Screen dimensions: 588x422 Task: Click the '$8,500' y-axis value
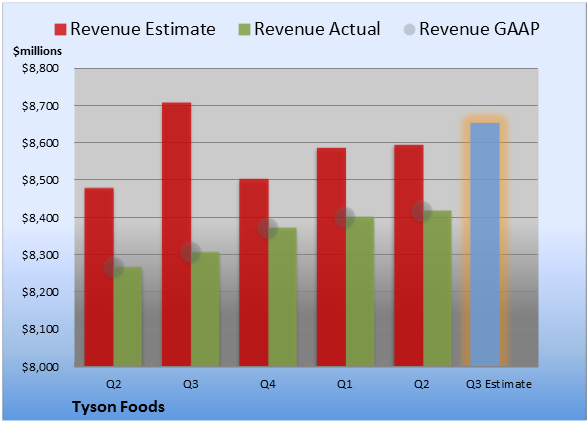(40, 180)
